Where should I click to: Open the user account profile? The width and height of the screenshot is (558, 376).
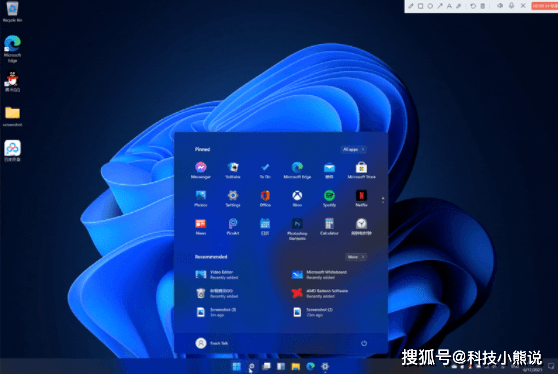[x=212, y=343]
